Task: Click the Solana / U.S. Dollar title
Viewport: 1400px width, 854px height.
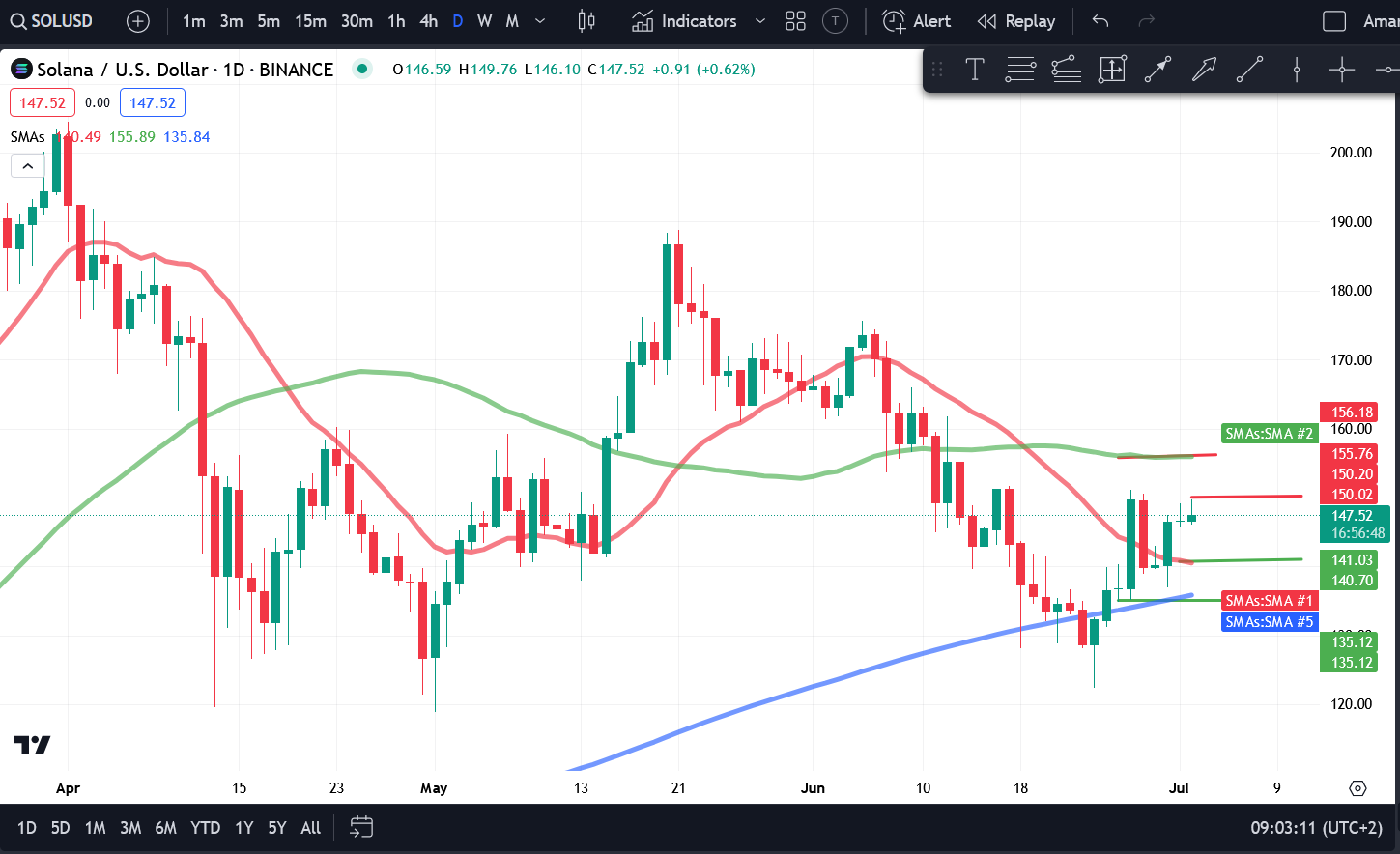Action: [123, 70]
